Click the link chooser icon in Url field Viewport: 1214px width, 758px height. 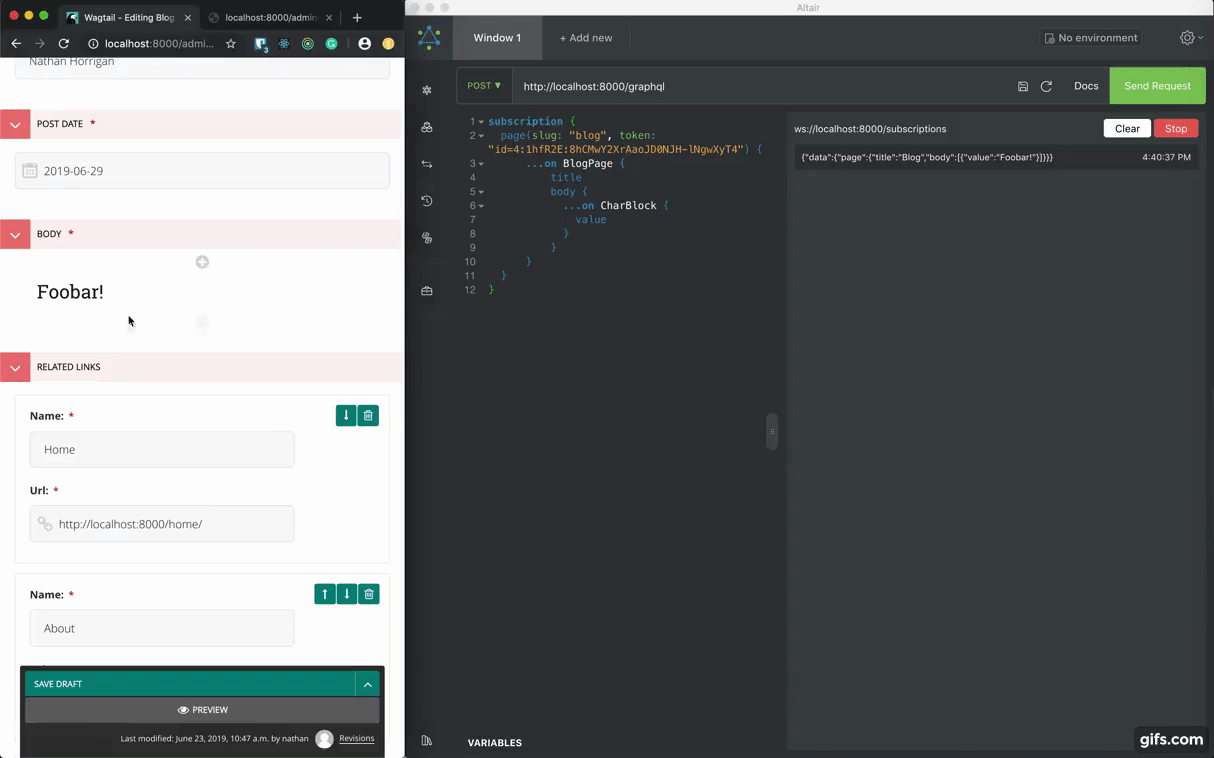pyautogui.click(x=44, y=524)
